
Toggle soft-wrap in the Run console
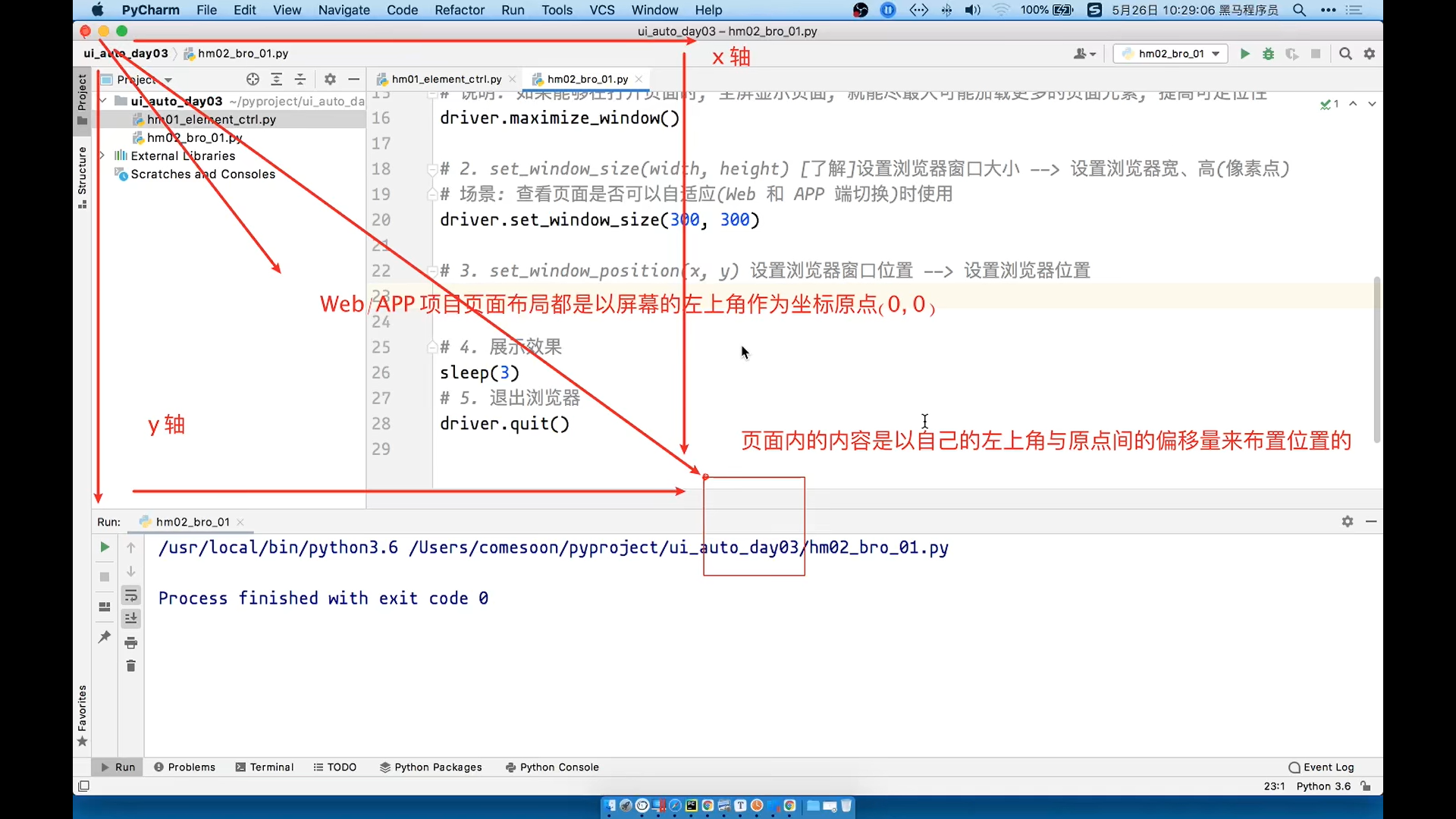[x=131, y=595]
